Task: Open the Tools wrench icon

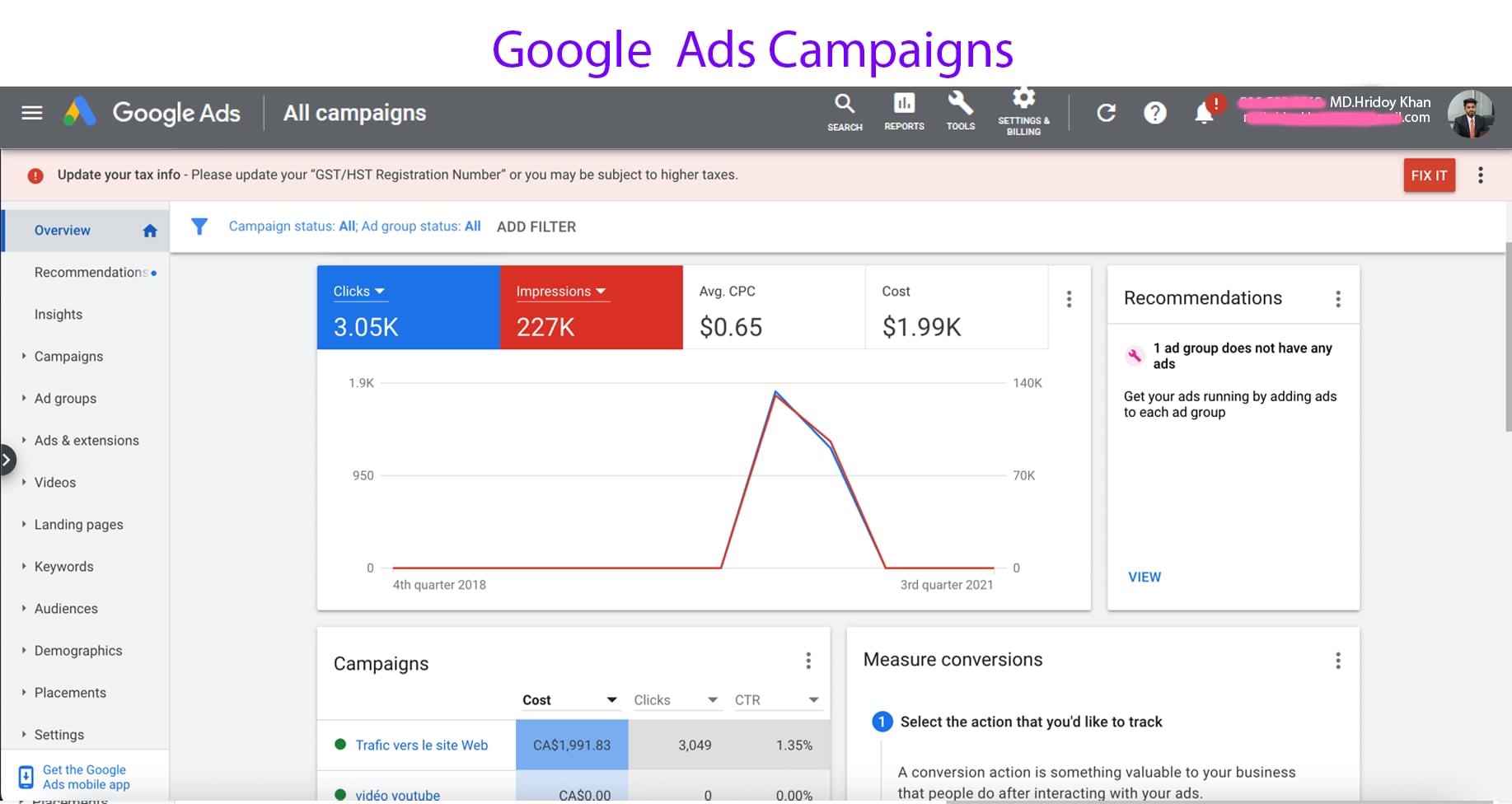Action: click(960, 112)
